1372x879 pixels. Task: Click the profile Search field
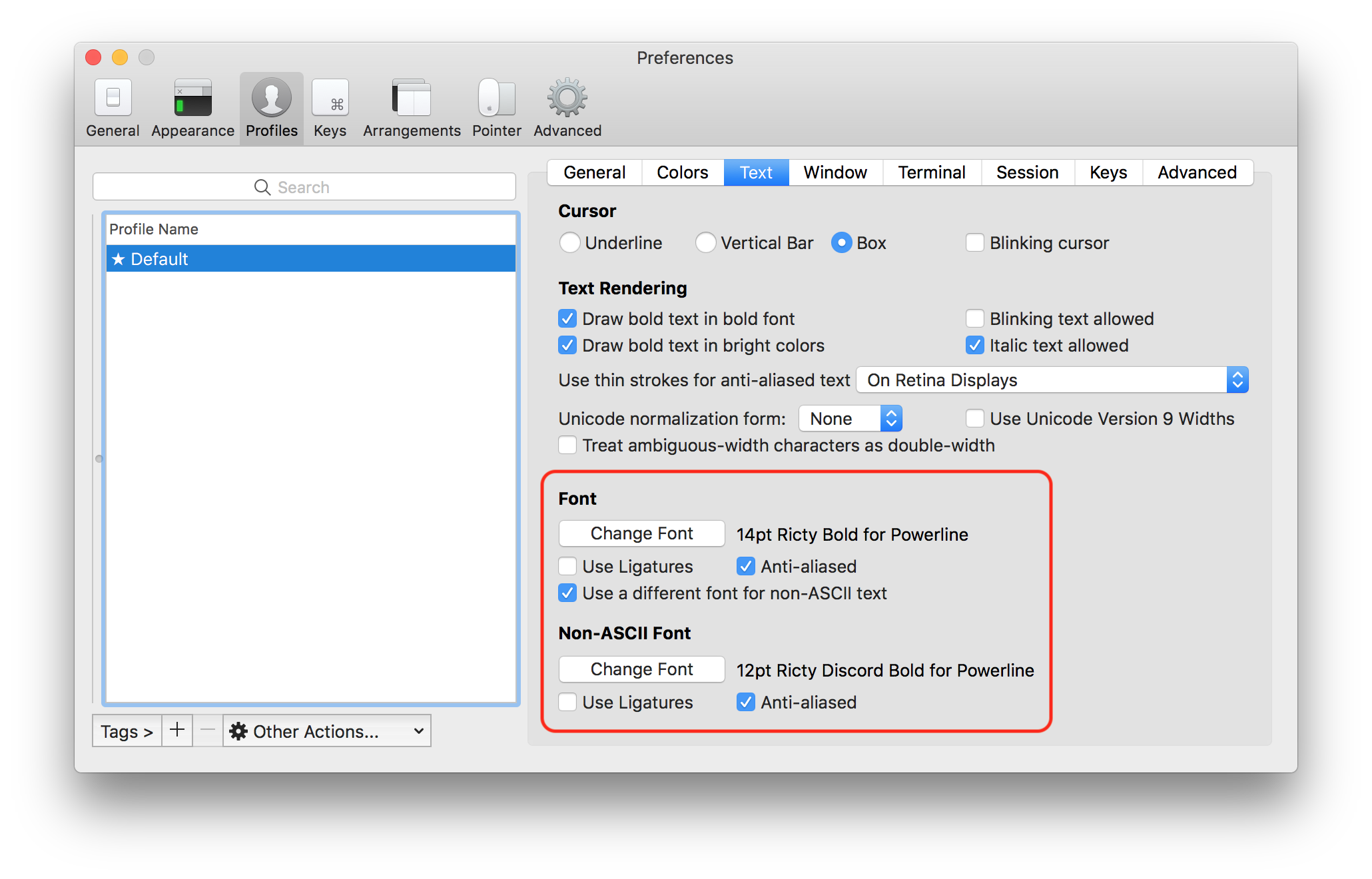[304, 187]
